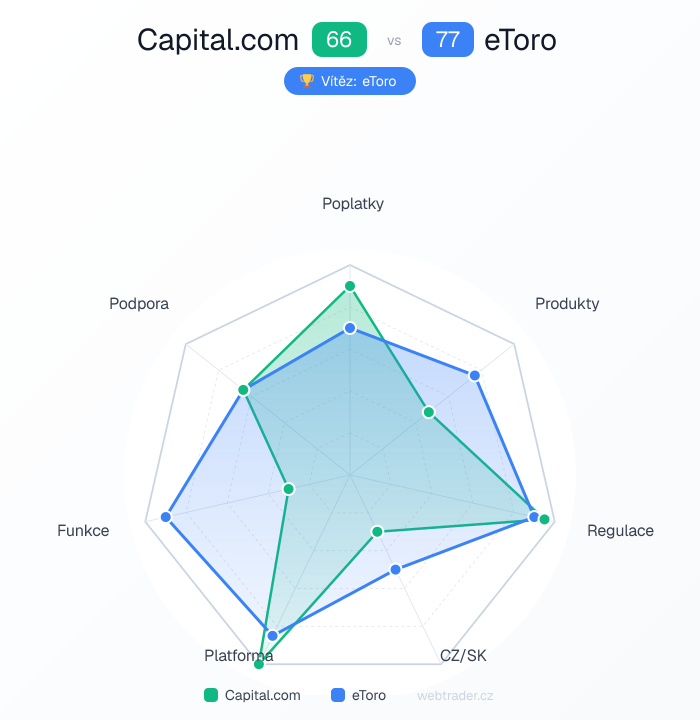Click the Regulace axis label
Image resolution: width=700 pixels, height=720 pixels.
click(620, 530)
